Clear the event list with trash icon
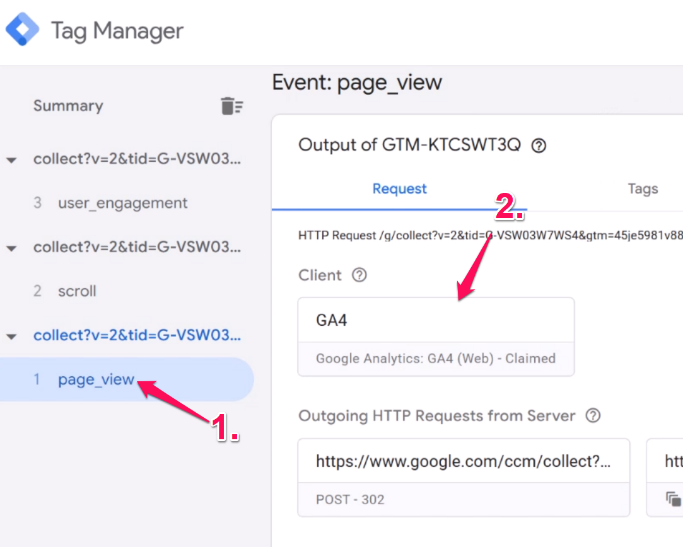 pos(232,106)
